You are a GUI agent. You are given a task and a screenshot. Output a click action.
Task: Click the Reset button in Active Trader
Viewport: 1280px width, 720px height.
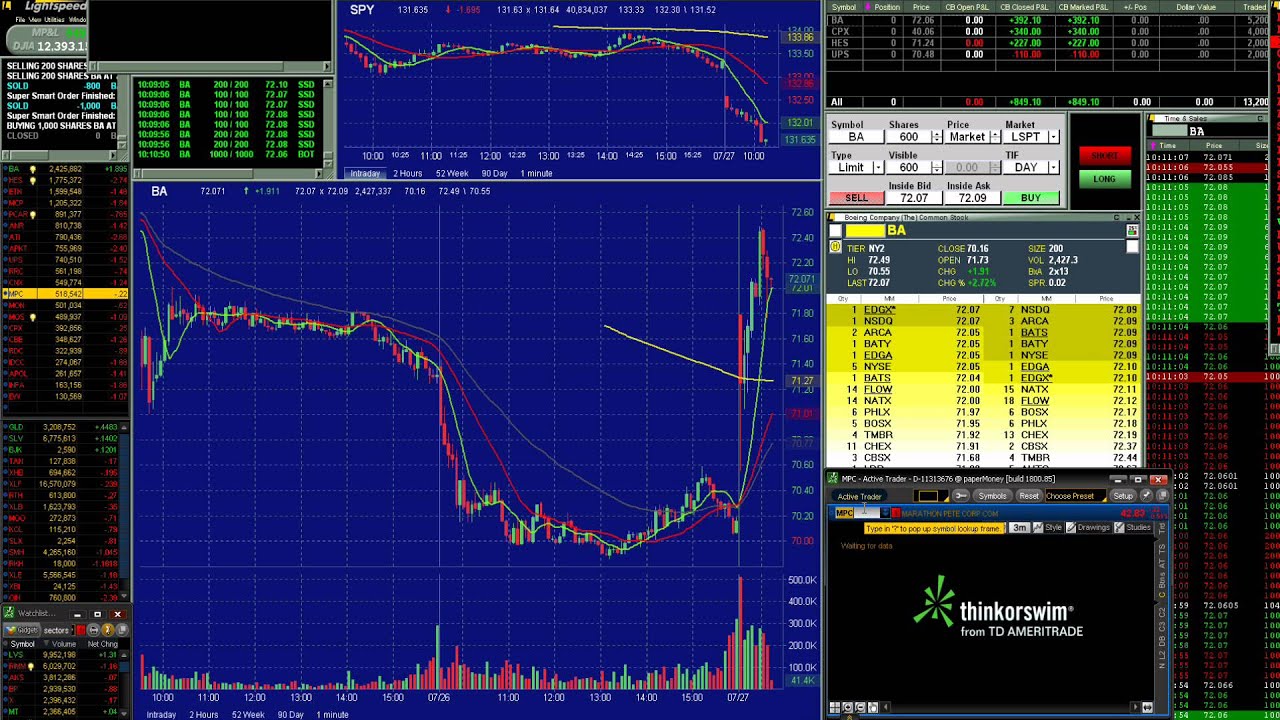tap(1029, 496)
